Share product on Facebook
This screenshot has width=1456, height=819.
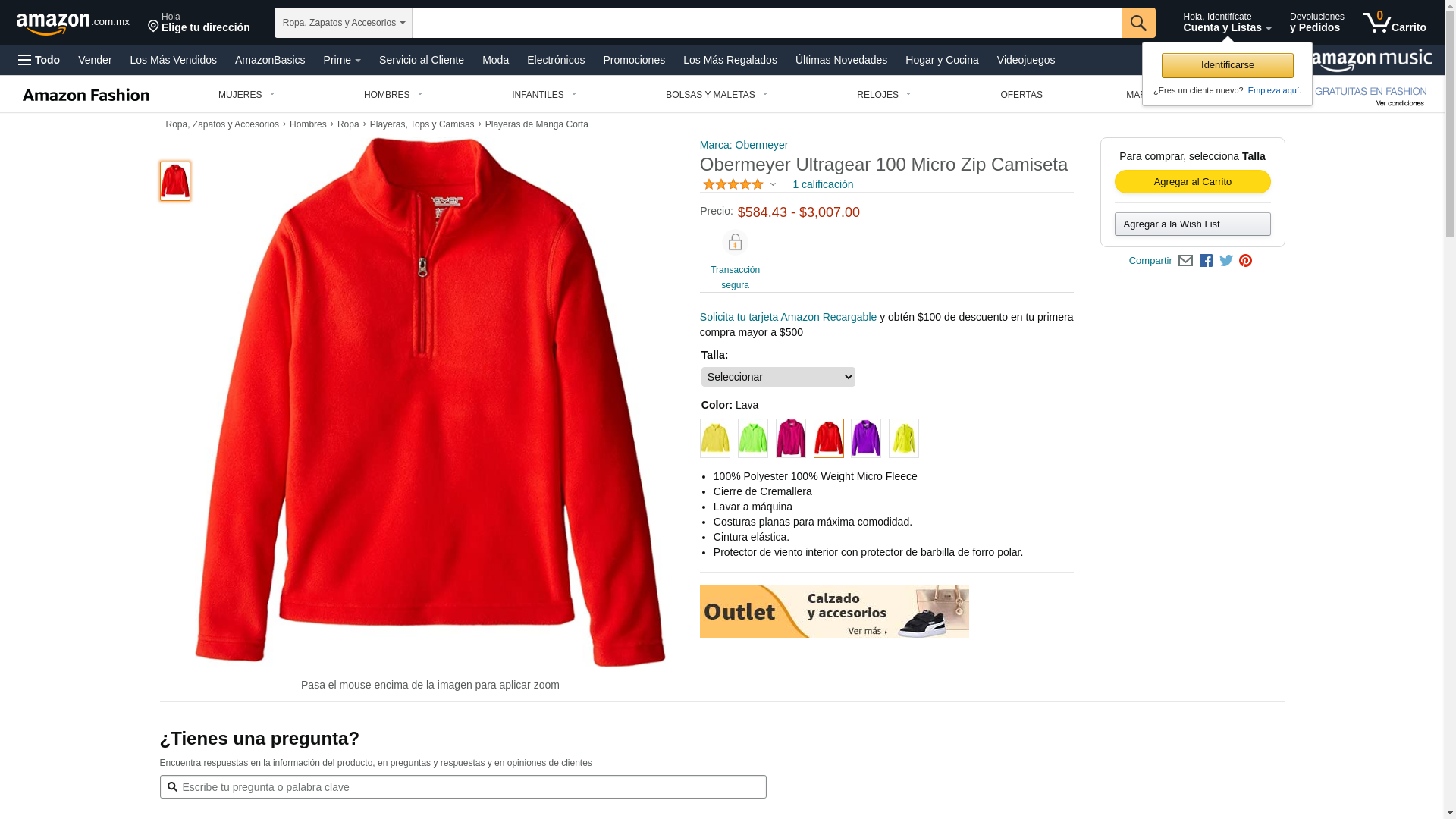1206,261
